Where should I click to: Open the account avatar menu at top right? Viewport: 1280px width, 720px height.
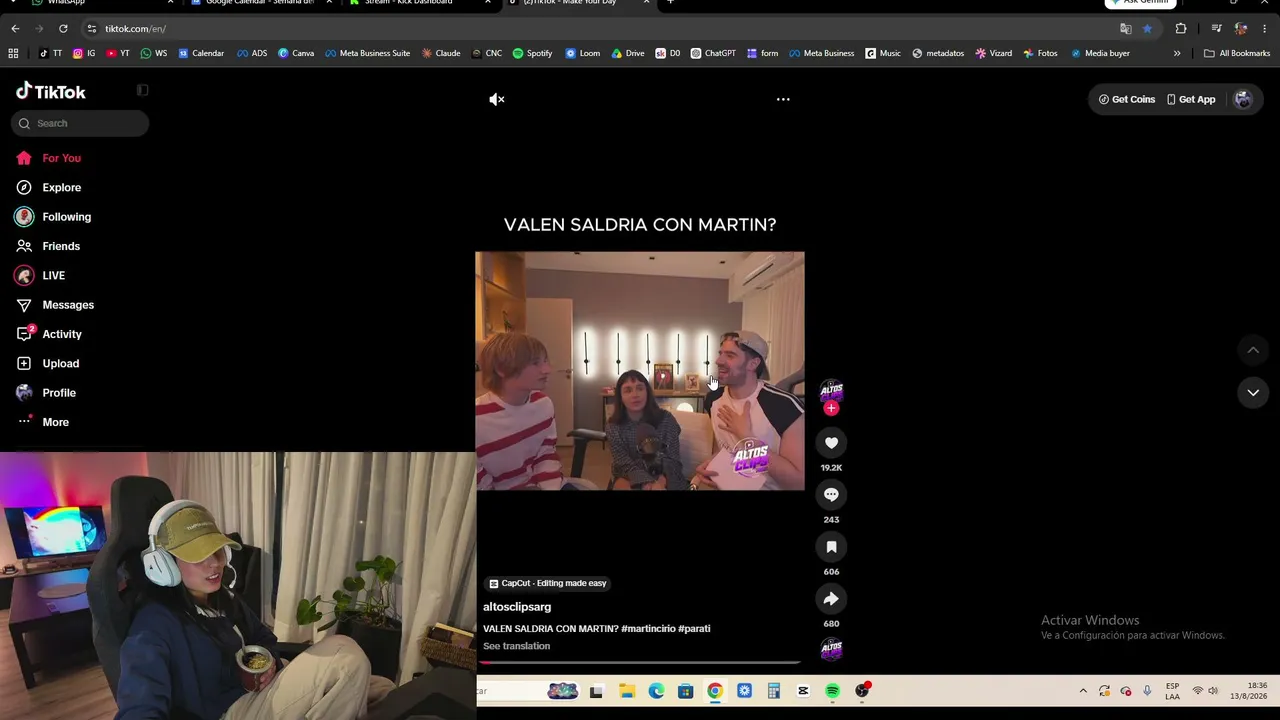1243,99
